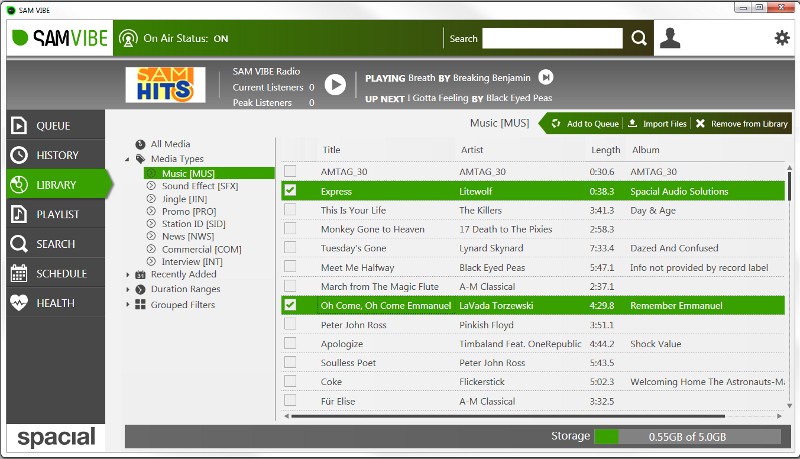Click the Duration Ranges arrow icon
Viewport: 800px width, 459px height.
(140, 289)
